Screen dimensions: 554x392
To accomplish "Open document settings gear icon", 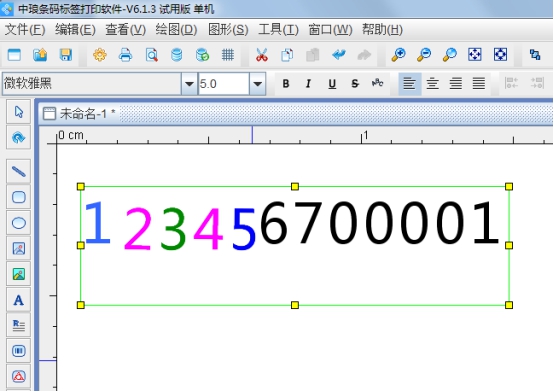I will (100, 55).
